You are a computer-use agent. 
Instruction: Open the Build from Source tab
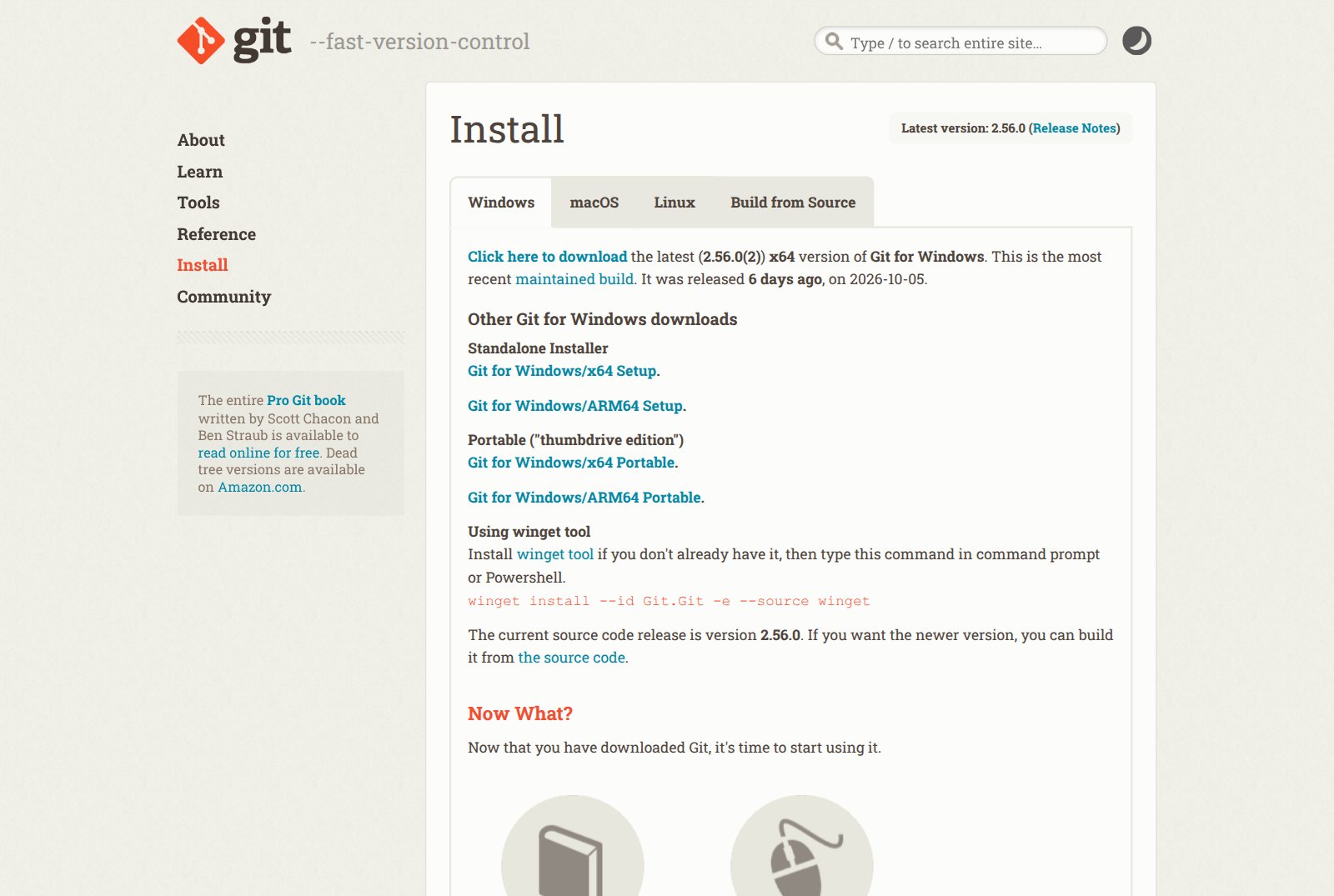(793, 203)
